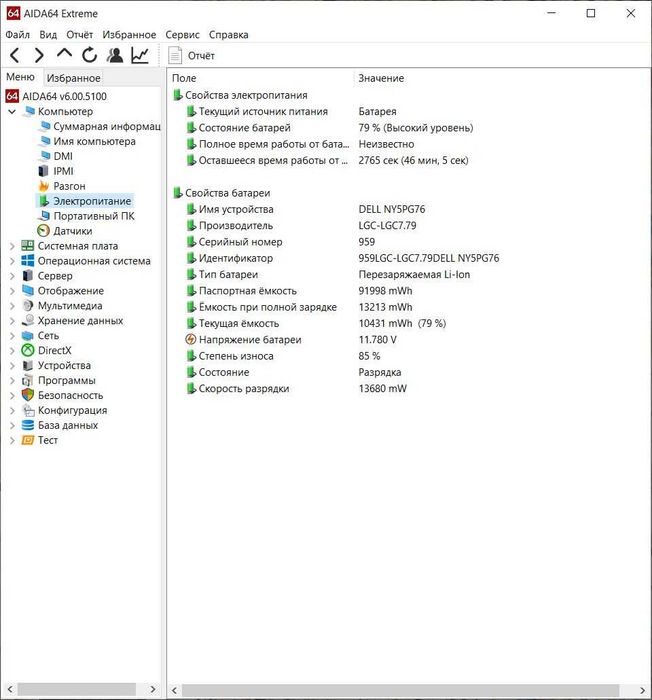652x700 pixels.
Task: Navigate up with the up arrow icon
Action: (64, 54)
